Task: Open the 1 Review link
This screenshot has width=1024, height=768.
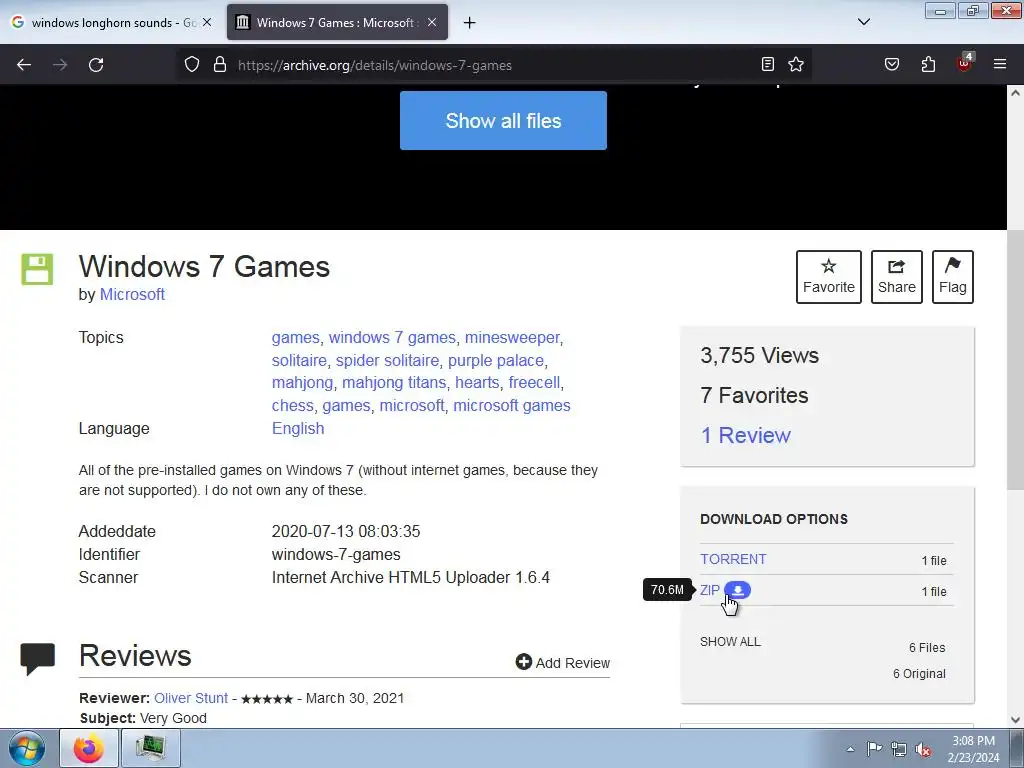Action: pos(746,436)
